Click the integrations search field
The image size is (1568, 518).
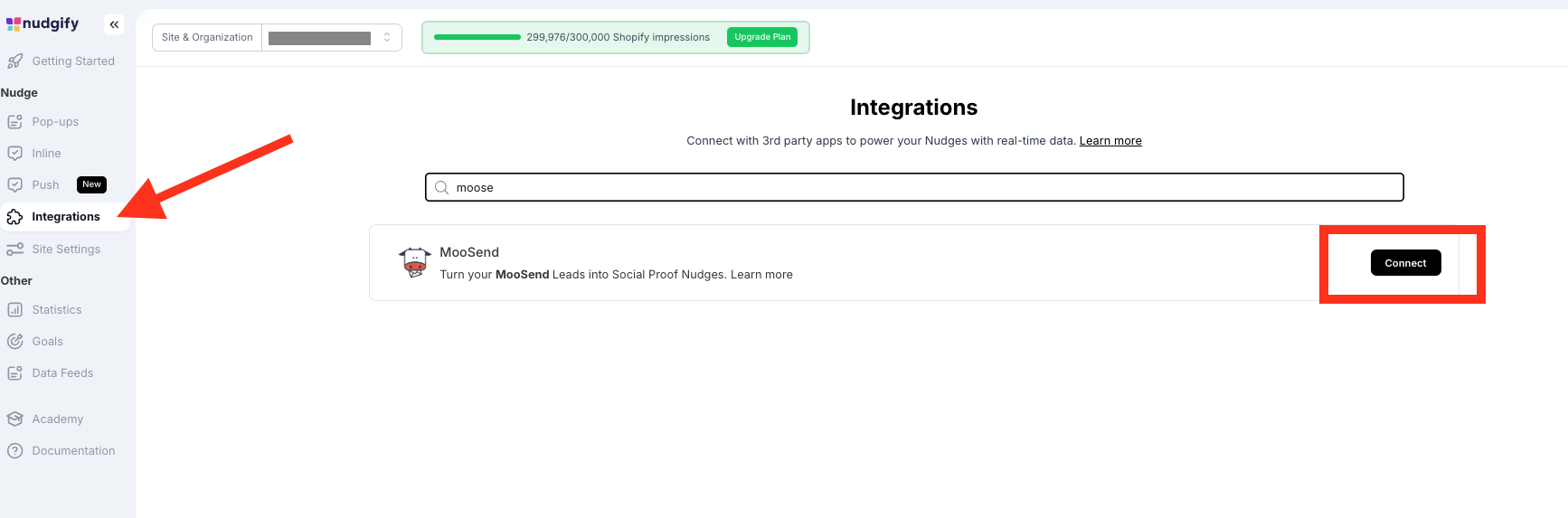click(914, 188)
